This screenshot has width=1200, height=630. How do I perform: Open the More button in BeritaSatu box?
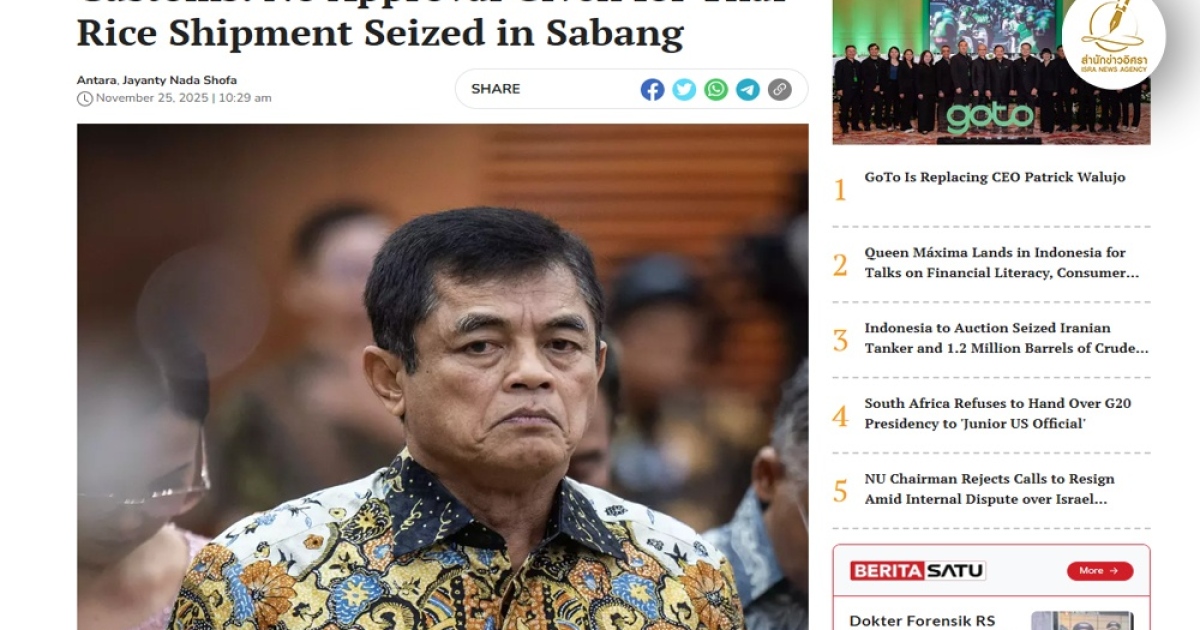coord(1100,571)
